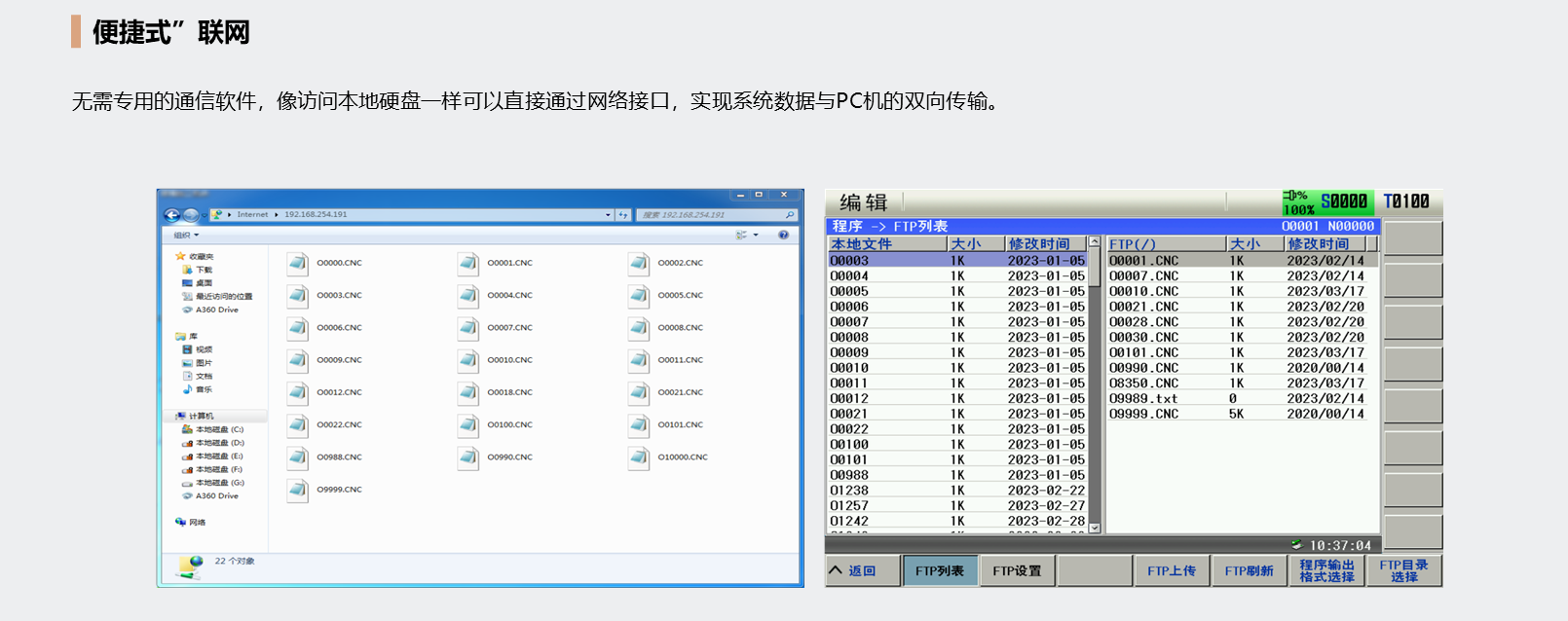This screenshot has height=621, width=1568.
Task: Select the O10000.CNC file icon
Action: [x=639, y=457]
